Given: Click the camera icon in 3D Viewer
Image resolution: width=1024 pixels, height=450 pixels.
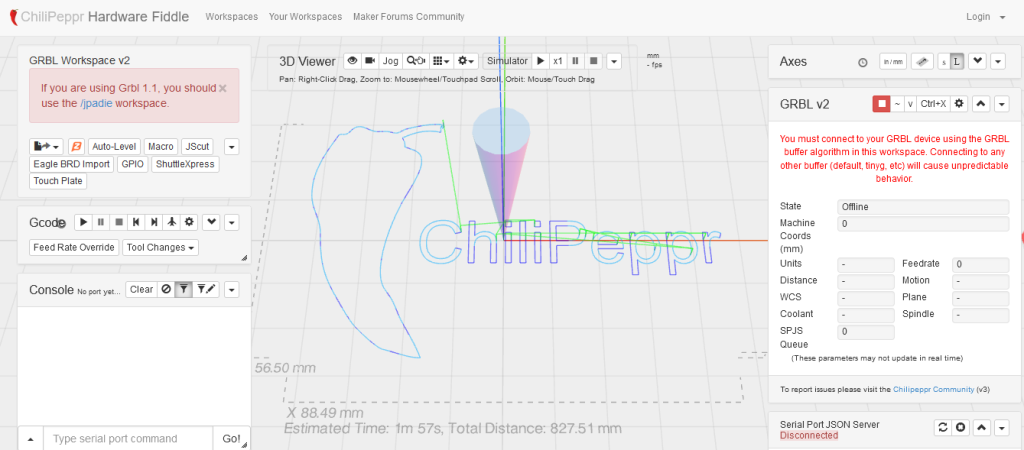Looking at the screenshot, I should click(x=370, y=61).
